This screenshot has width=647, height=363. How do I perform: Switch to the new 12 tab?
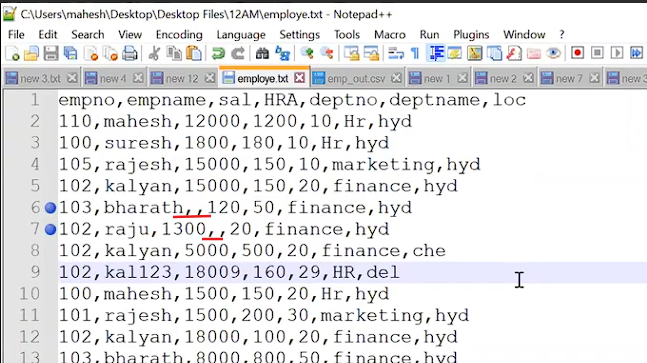coord(183,78)
